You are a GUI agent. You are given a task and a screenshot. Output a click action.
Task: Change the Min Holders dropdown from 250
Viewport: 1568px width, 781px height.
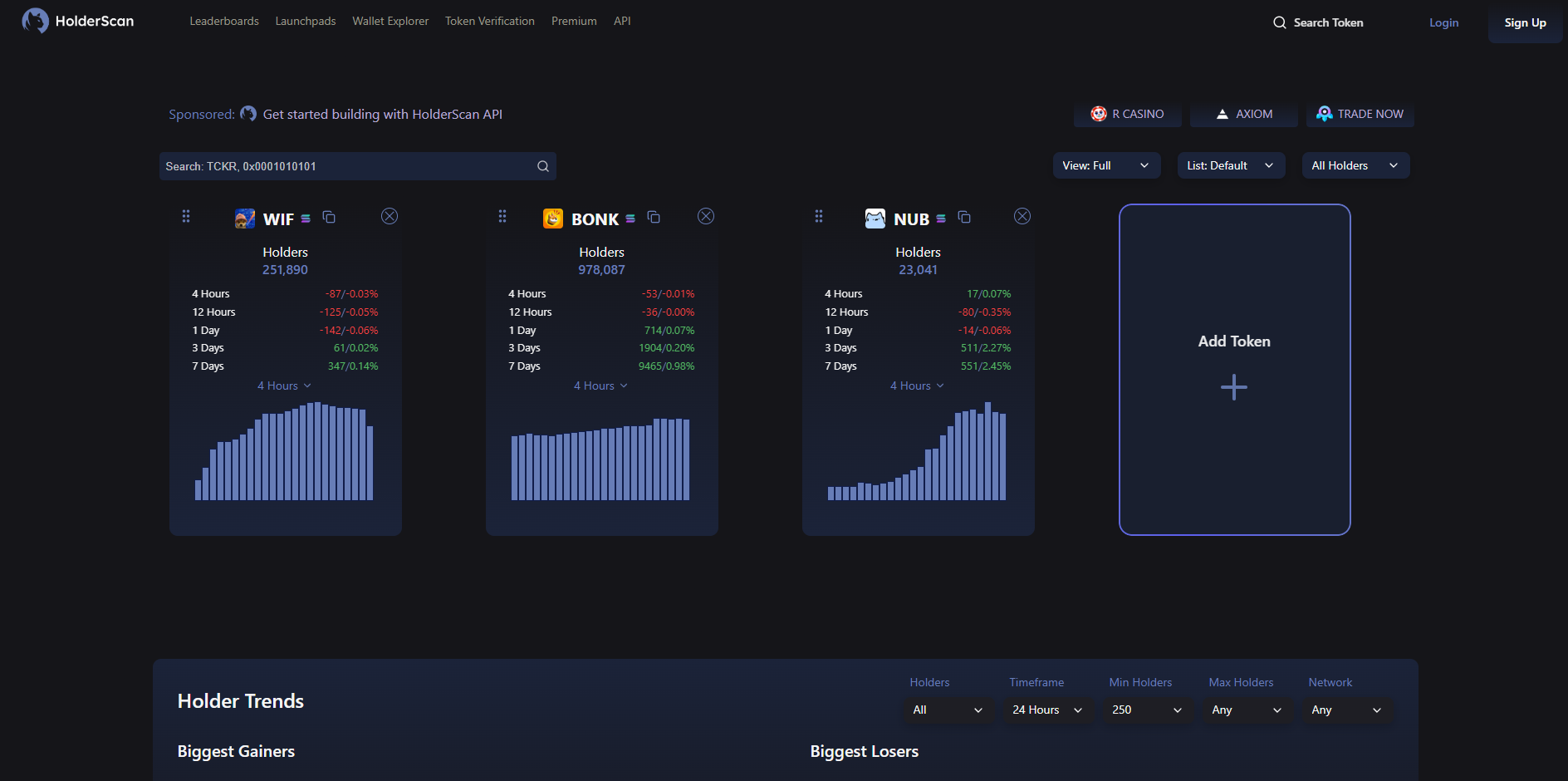(1148, 710)
